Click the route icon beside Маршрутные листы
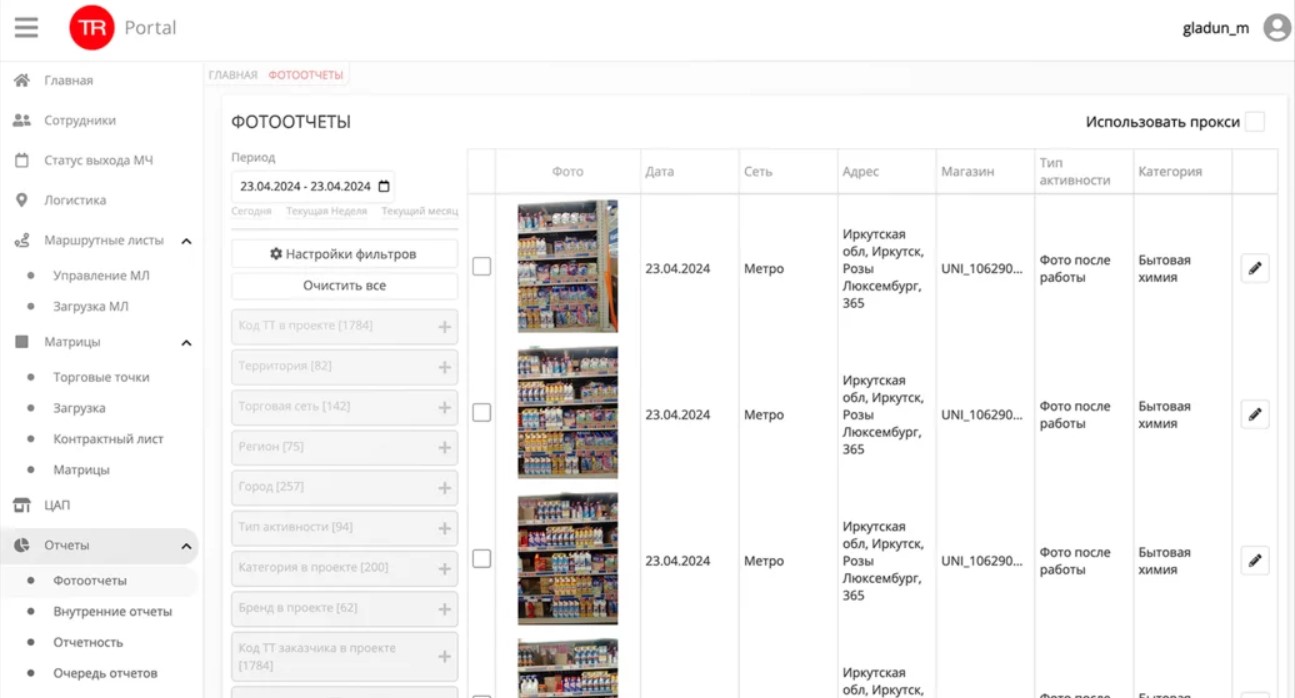 click(x=22, y=241)
